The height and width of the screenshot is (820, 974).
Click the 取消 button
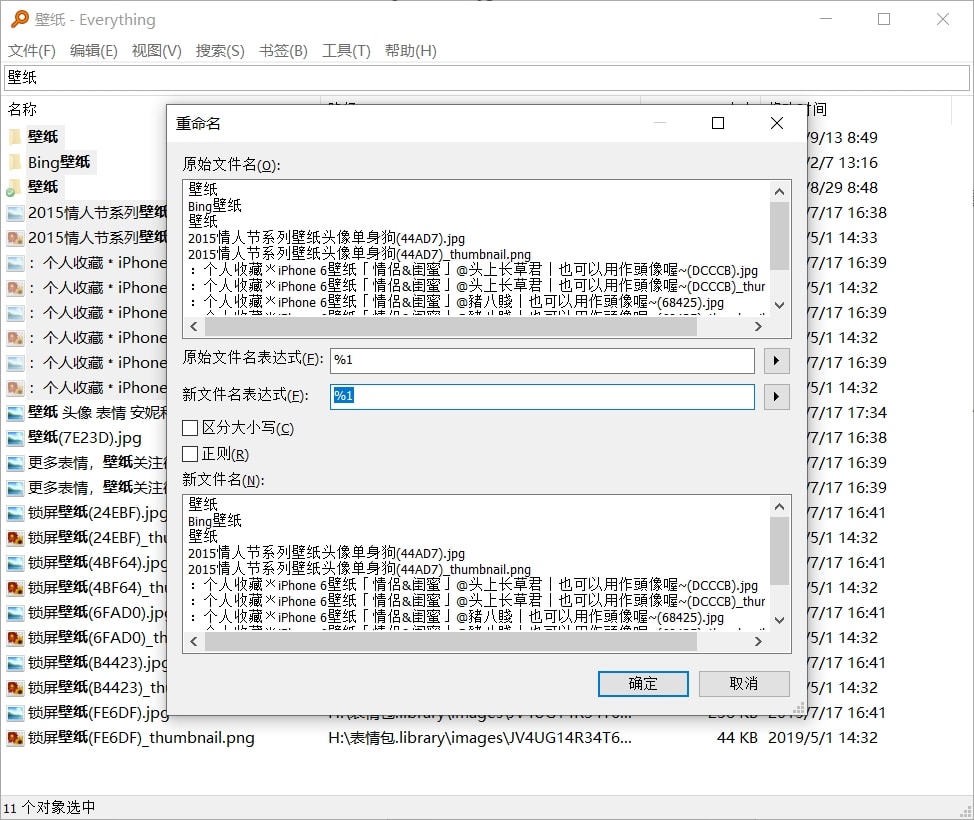(744, 684)
